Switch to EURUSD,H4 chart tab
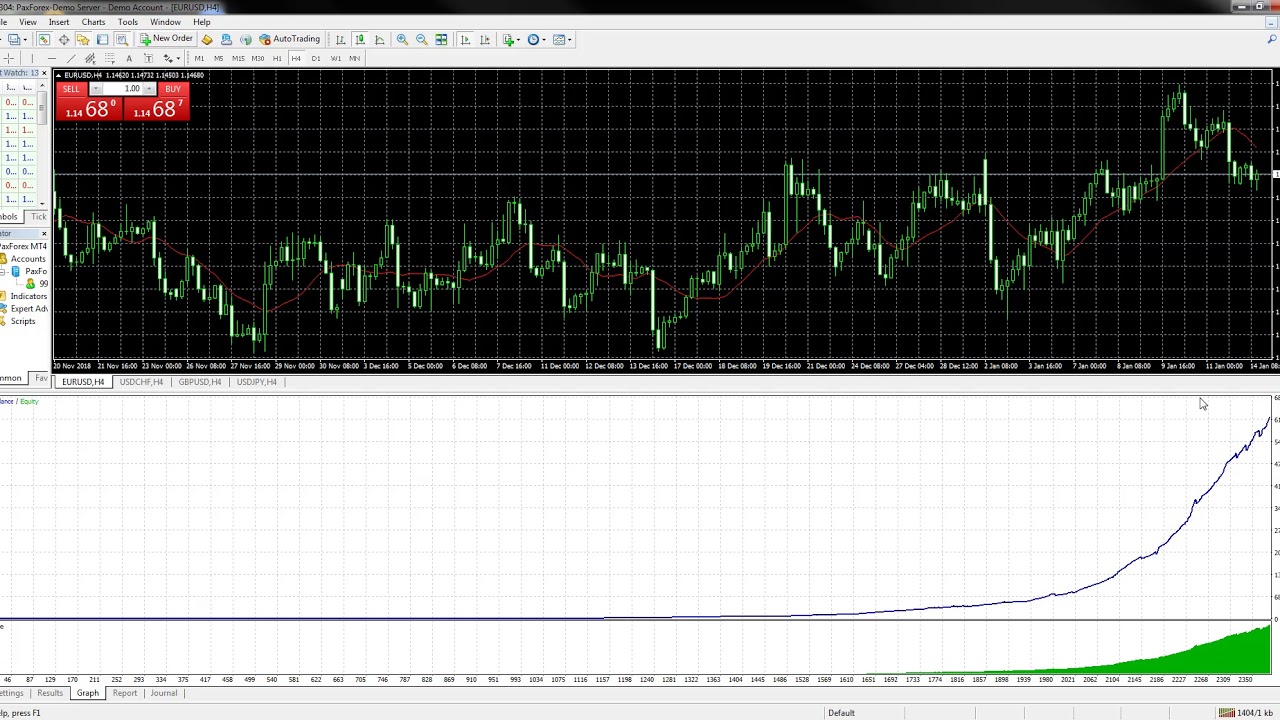The image size is (1280, 720). [83, 382]
